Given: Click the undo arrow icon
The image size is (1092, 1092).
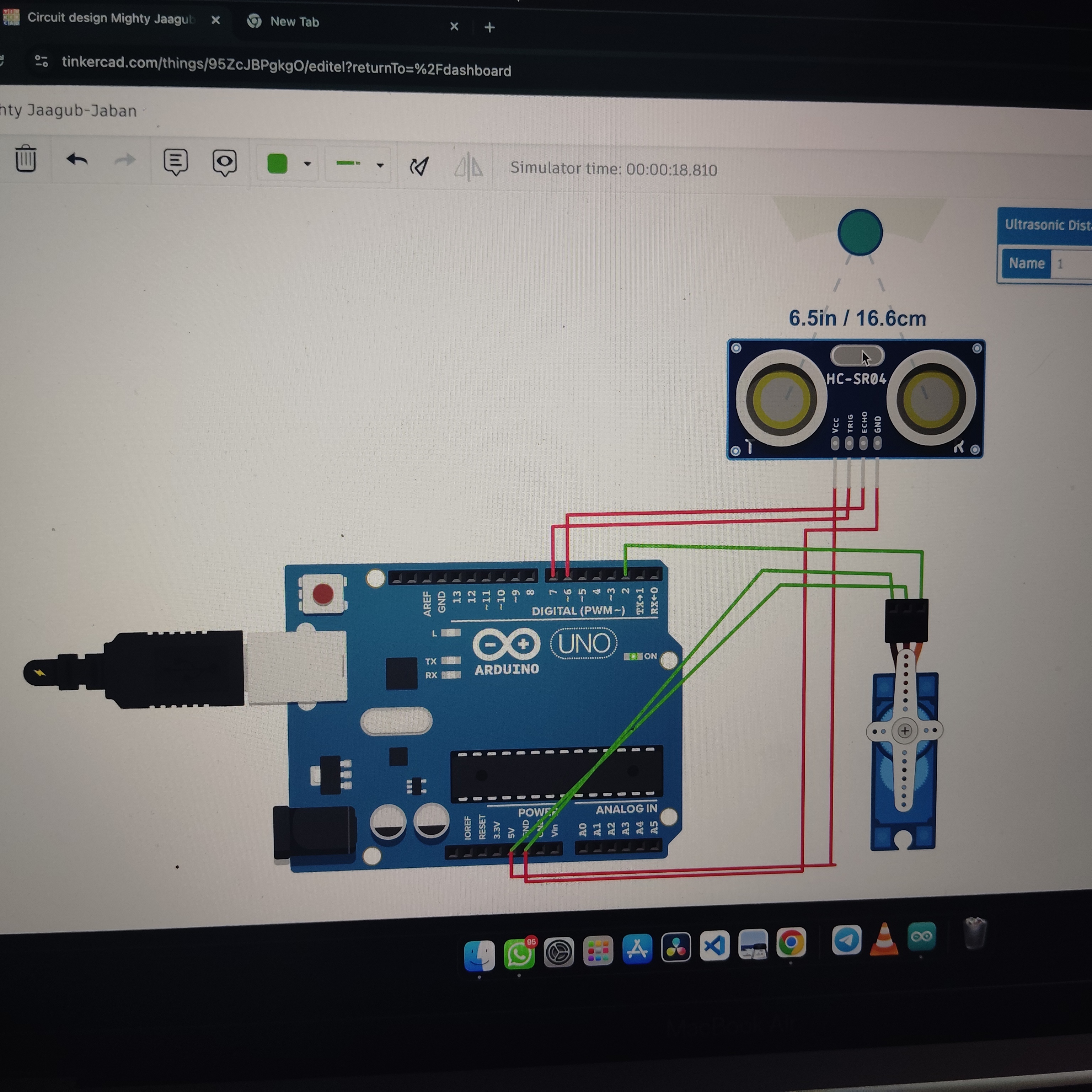Looking at the screenshot, I should (x=77, y=160).
